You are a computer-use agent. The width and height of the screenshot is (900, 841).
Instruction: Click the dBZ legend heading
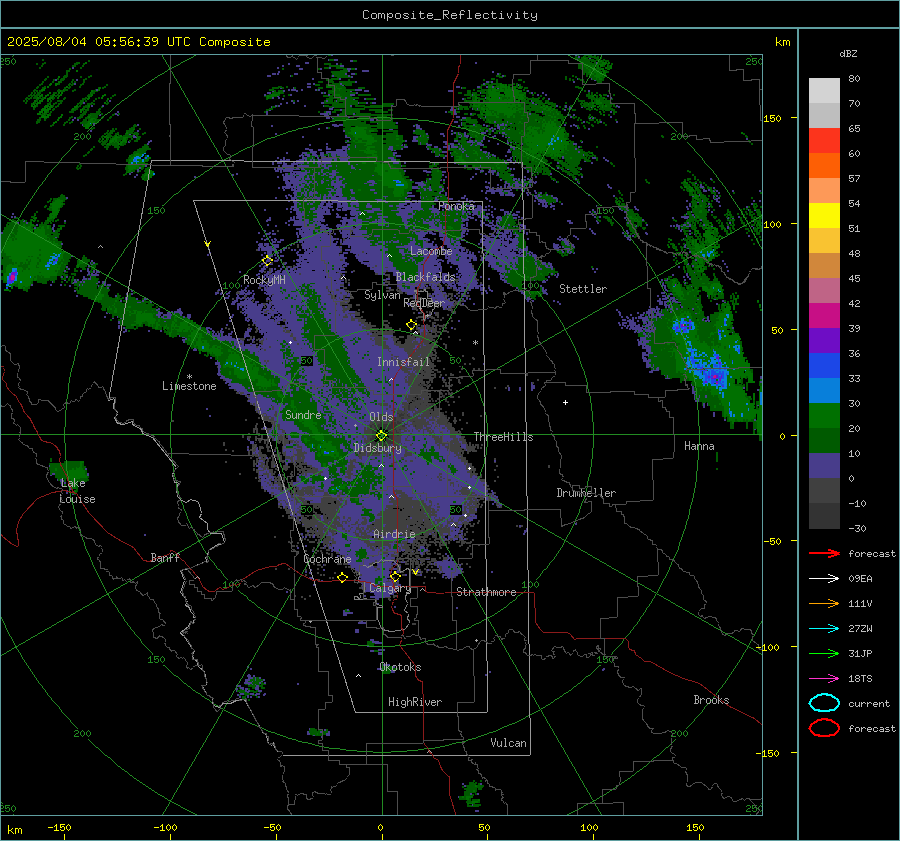pyautogui.click(x=848, y=53)
